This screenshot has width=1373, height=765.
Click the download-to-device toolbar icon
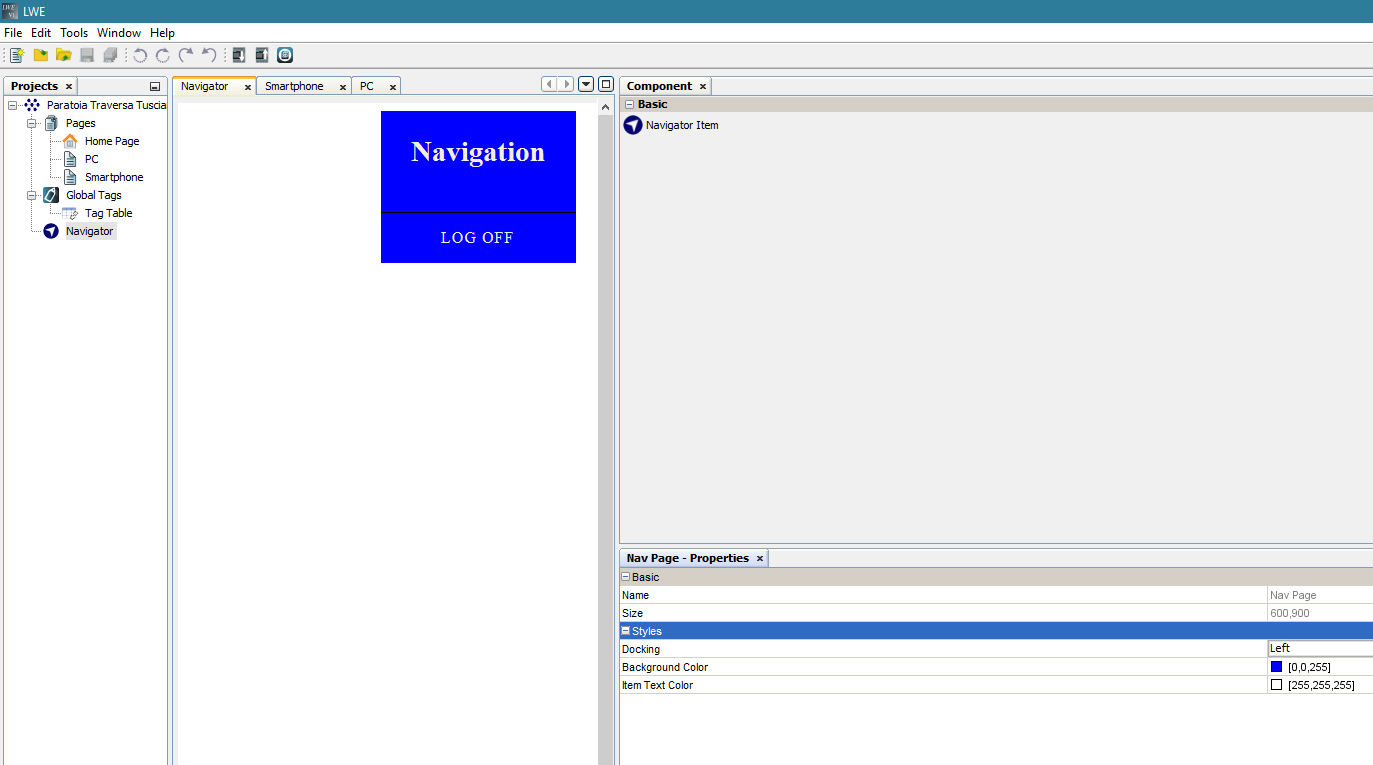pos(239,55)
